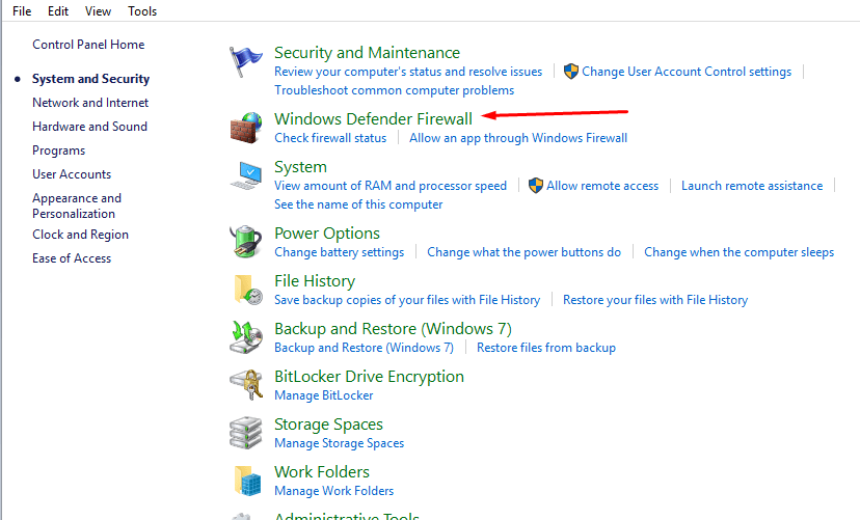Open Security and Maintenance heading
Image resolution: width=860 pixels, height=520 pixels.
coord(367,53)
